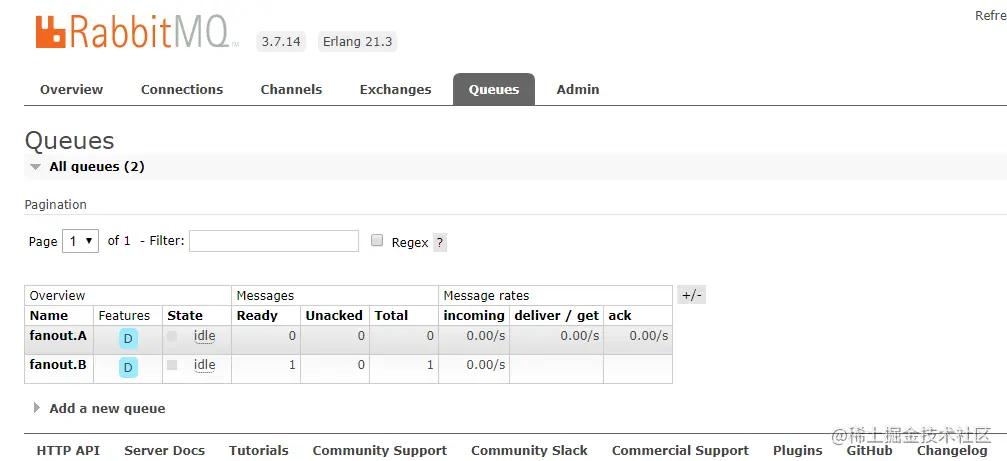This screenshot has height=461, width=1007.
Task: Open the fanout.B queue
Action: point(58,365)
